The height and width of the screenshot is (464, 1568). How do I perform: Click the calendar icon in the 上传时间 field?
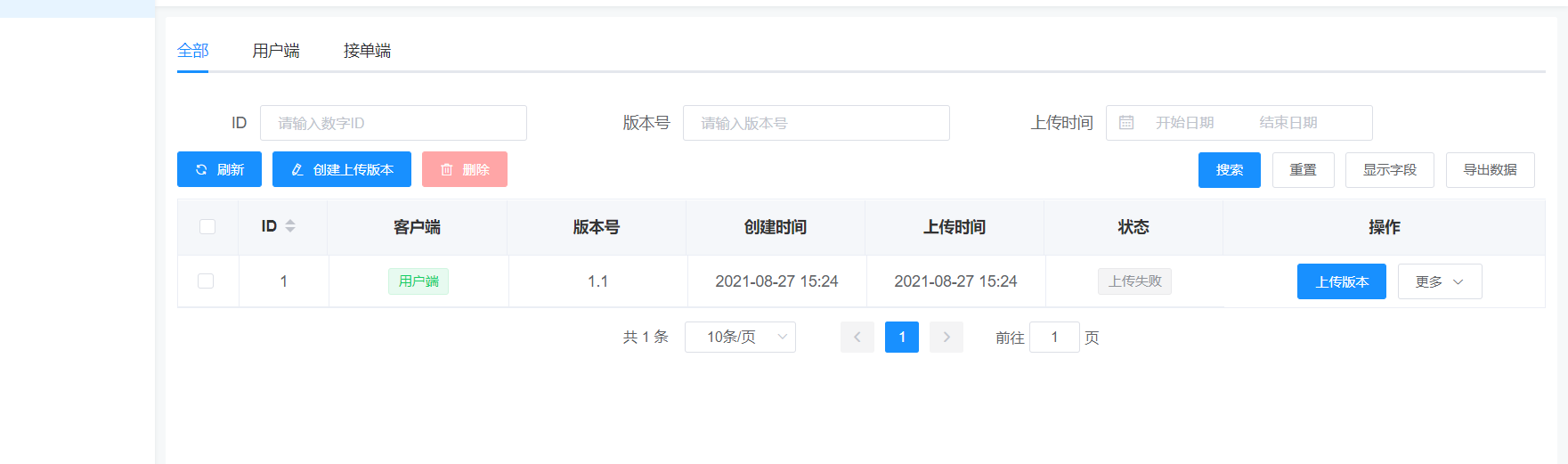tap(1126, 123)
